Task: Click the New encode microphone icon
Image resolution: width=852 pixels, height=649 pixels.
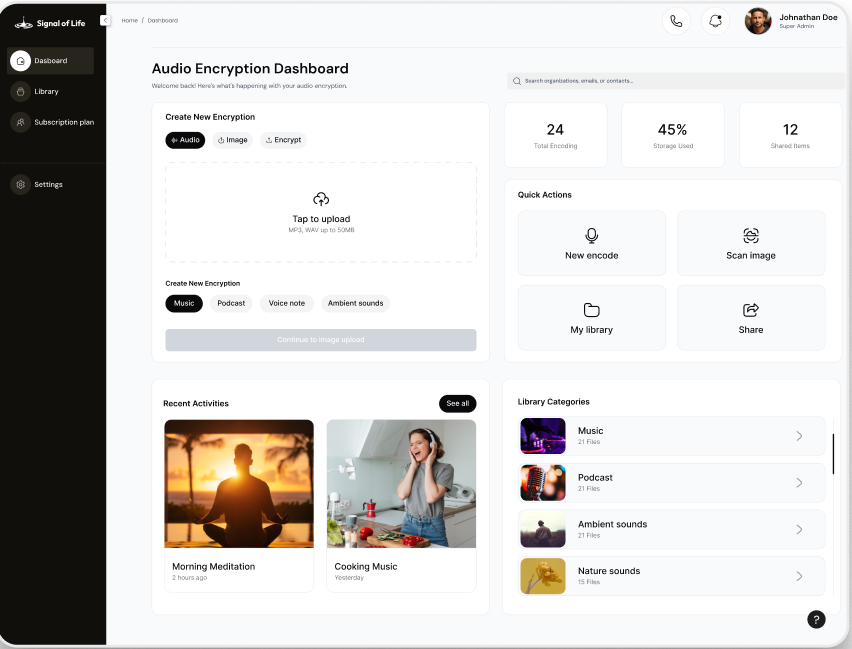Action: pos(591,235)
